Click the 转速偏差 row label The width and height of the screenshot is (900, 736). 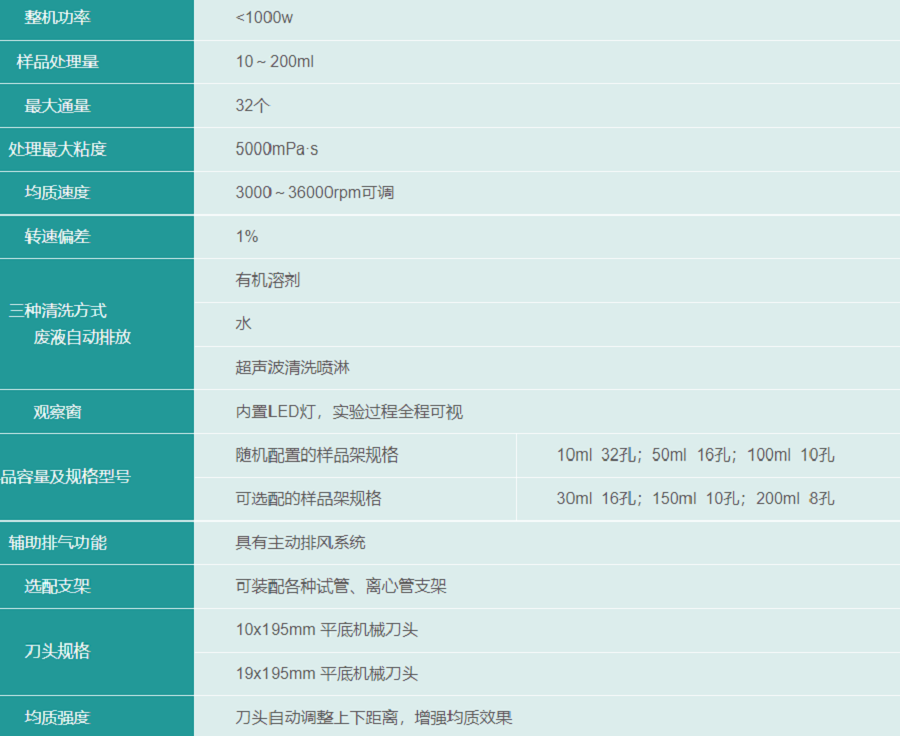click(x=57, y=236)
